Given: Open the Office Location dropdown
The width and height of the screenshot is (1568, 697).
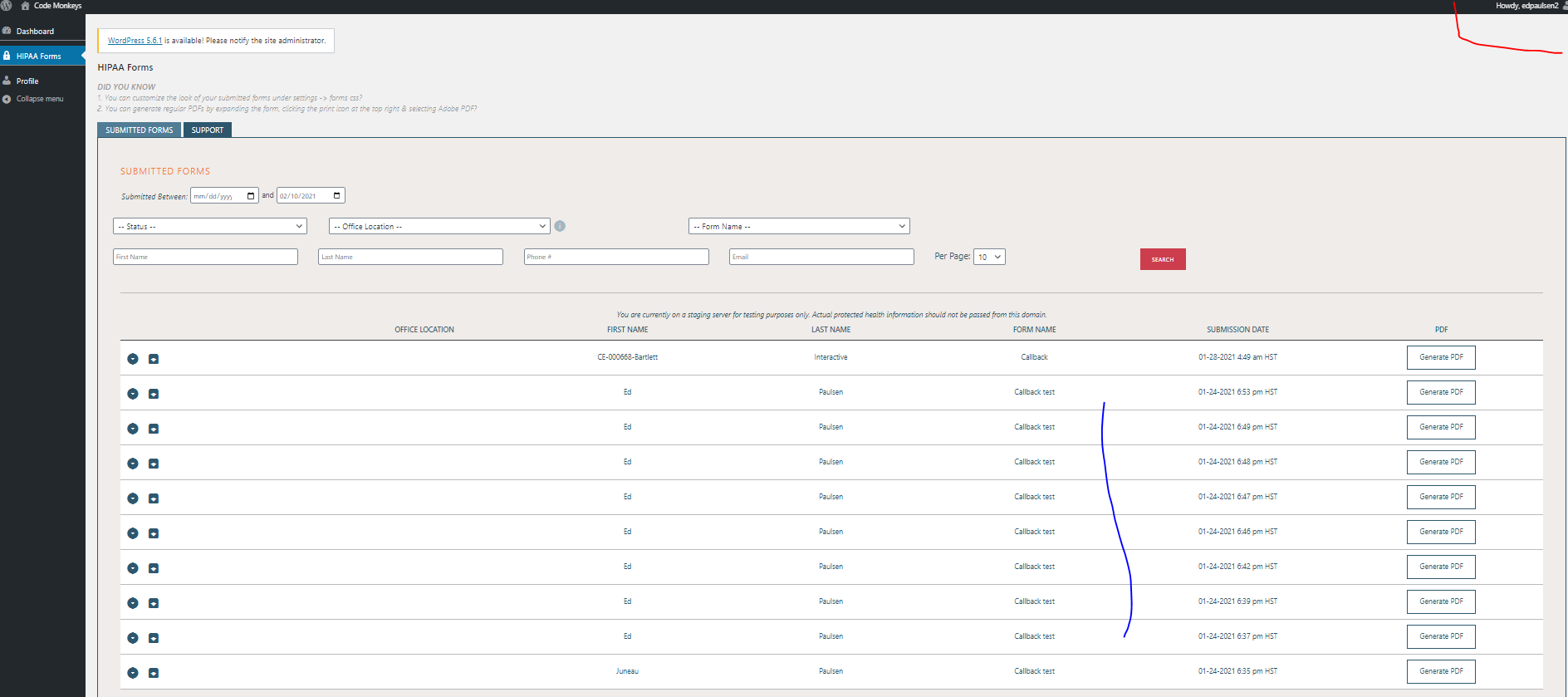Looking at the screenshot, I should [x=439, y=226].
